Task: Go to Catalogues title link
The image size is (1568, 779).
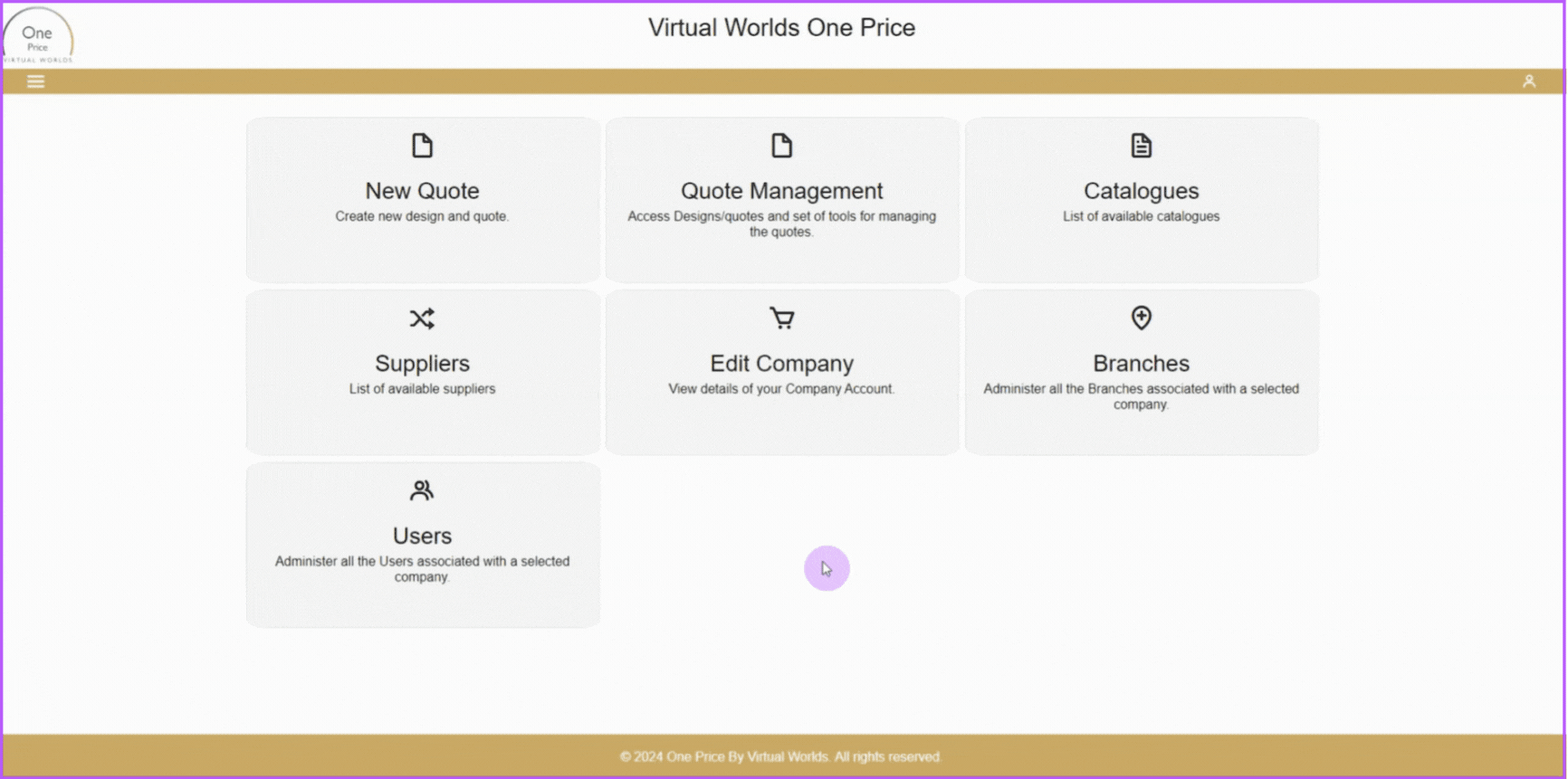Action: [x=1141, y=191]
